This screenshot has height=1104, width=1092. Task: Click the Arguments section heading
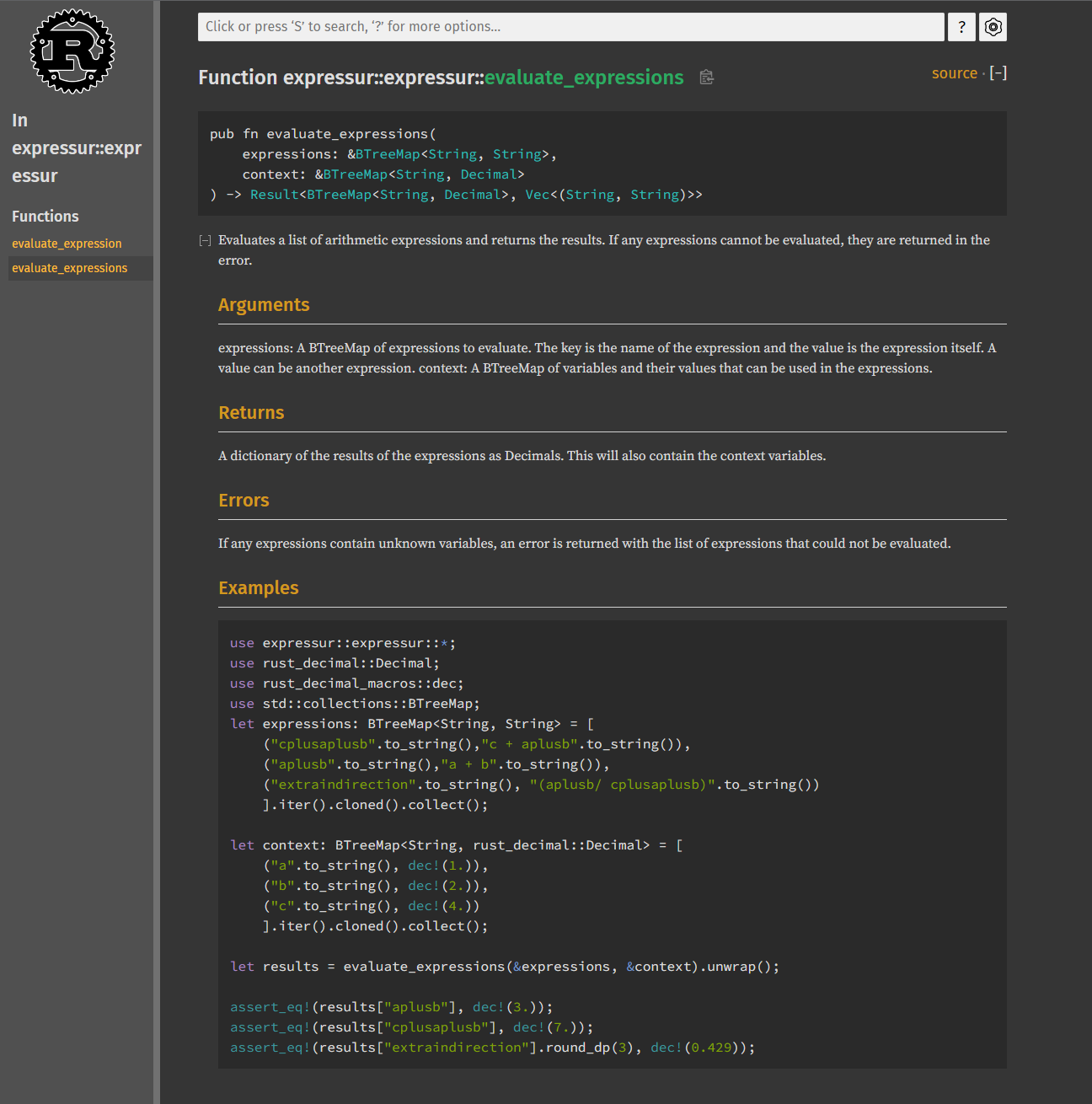pyautogui.click(x=264, y=305)
